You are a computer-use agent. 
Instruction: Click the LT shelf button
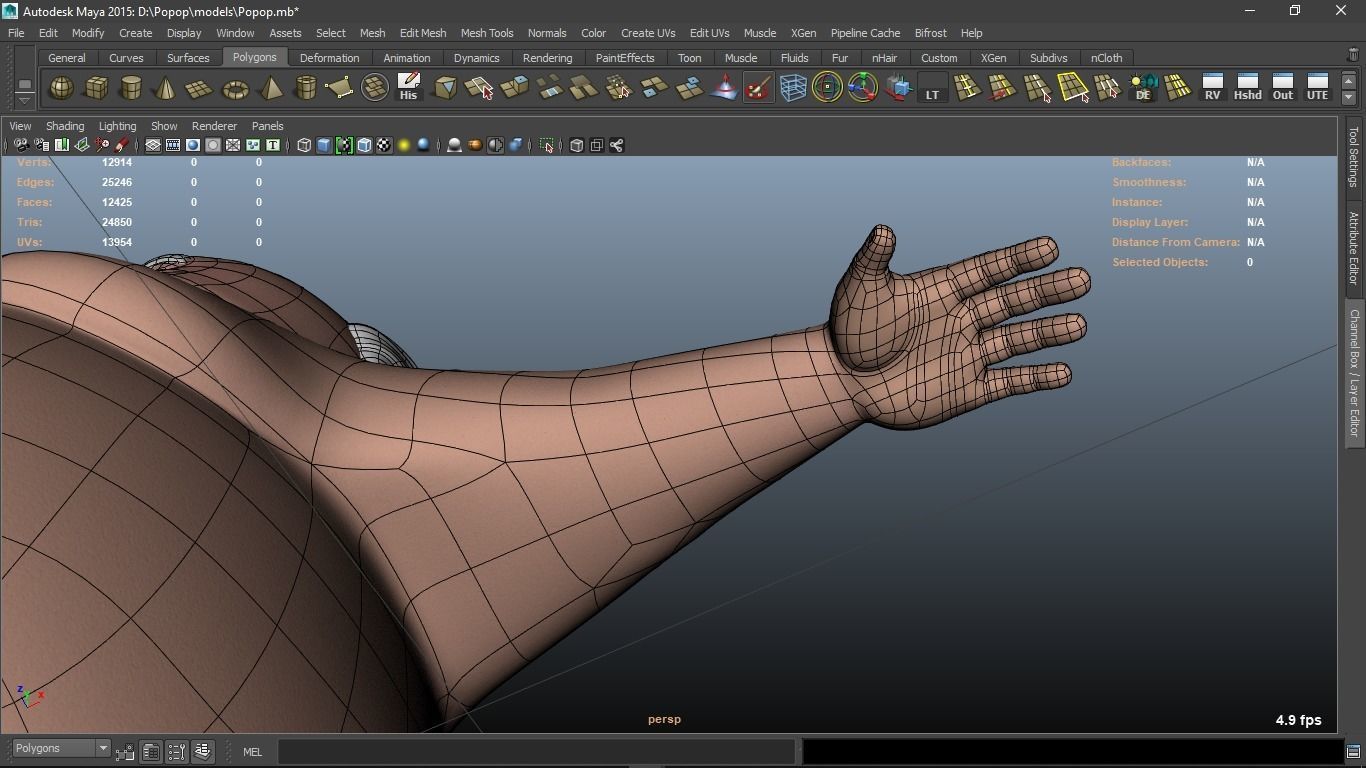(x=932, y=88)
